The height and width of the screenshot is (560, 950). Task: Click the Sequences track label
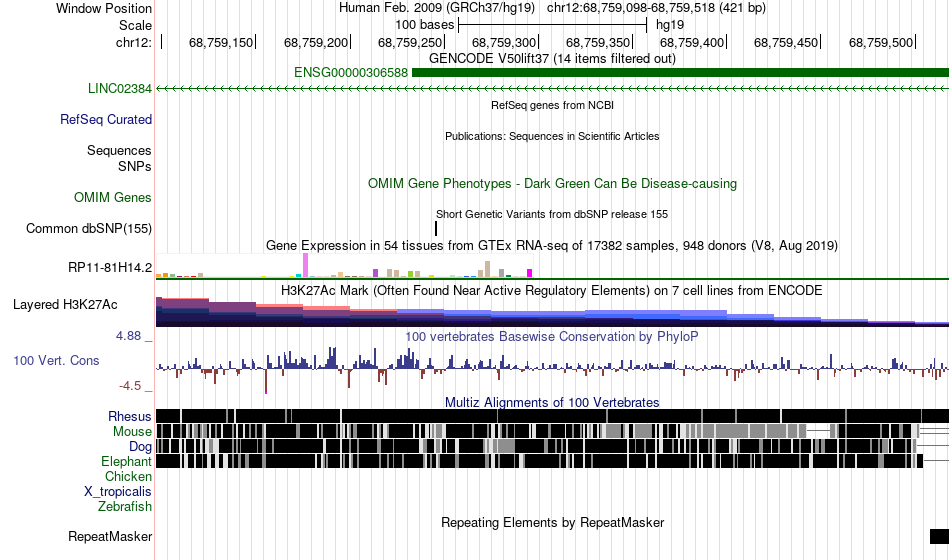[x=119, y=150]
